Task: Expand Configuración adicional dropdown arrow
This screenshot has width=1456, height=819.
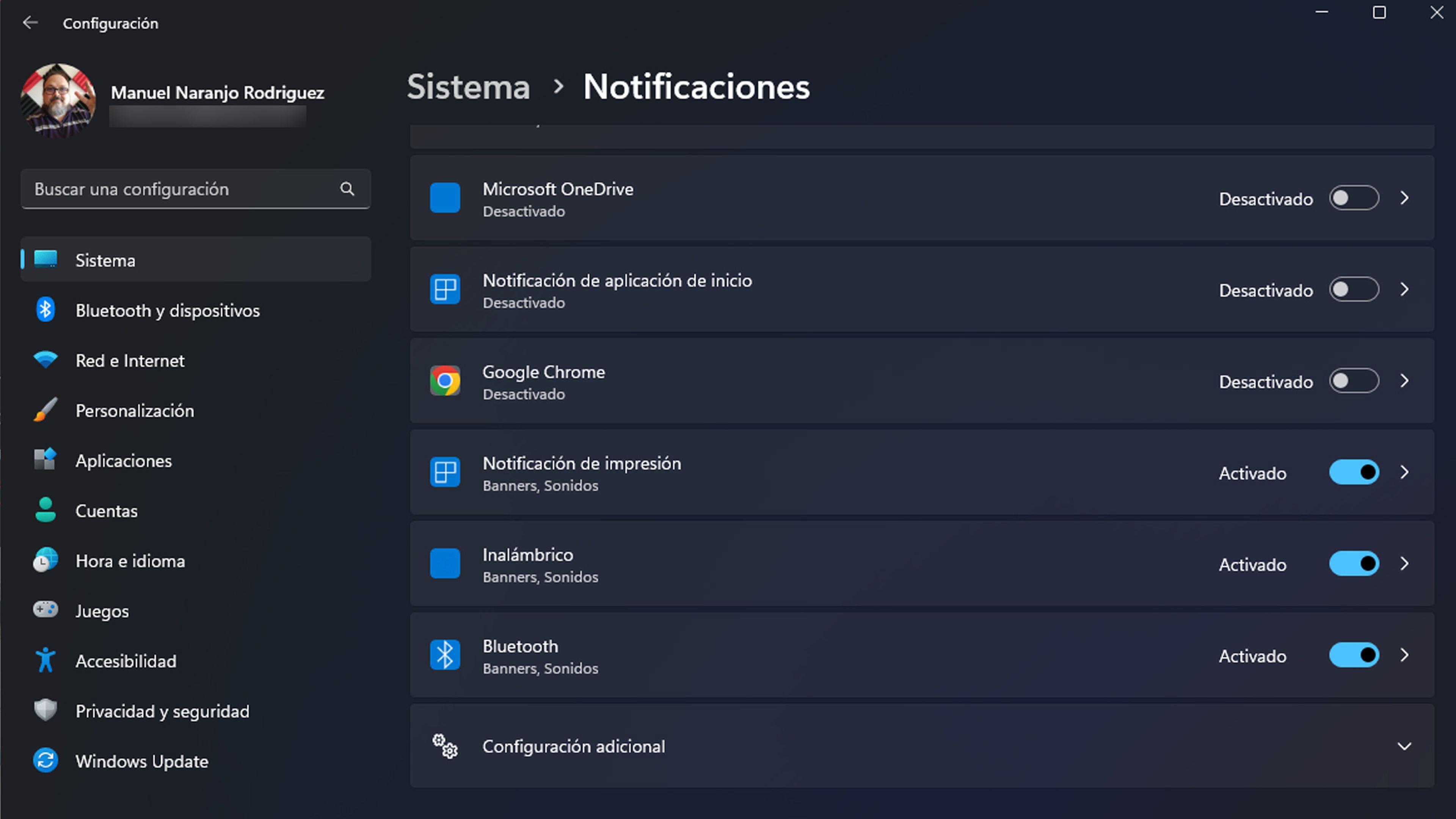Action: coord(1404,746)
